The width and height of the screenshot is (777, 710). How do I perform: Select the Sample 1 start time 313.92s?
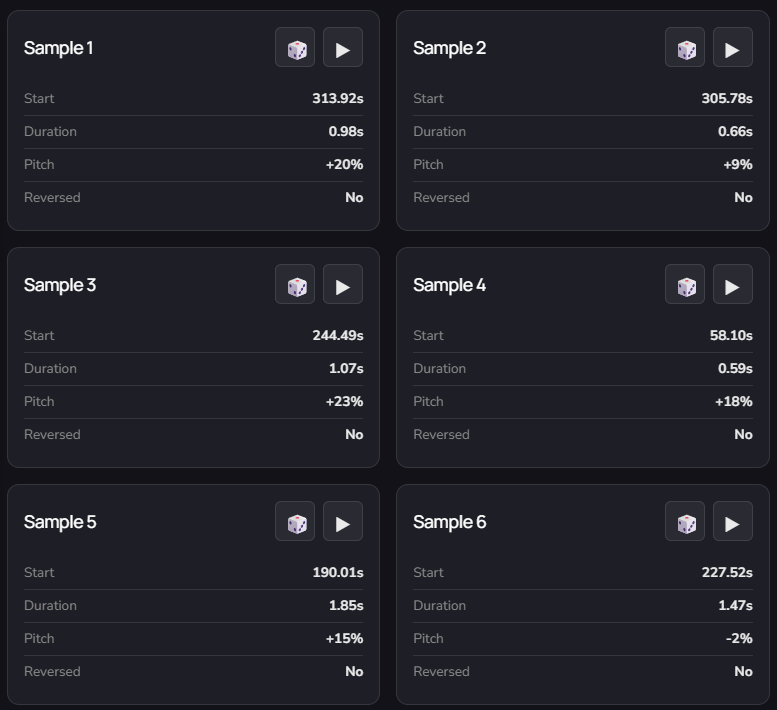tap(337, 98)
